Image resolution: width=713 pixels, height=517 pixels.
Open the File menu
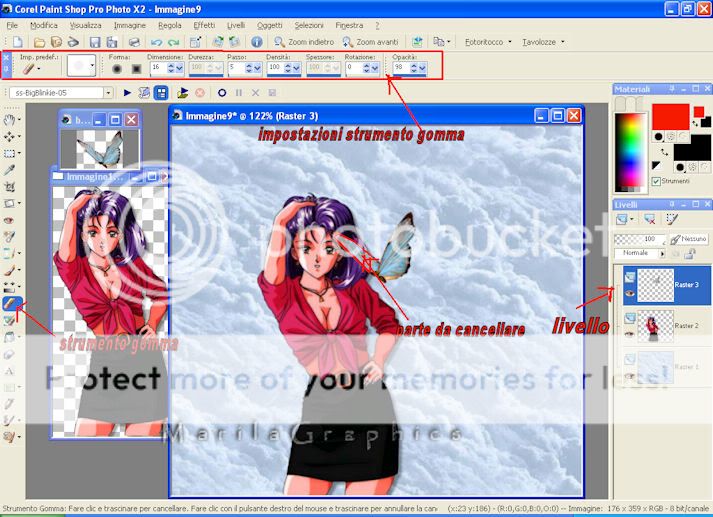(x=12, y=25)
